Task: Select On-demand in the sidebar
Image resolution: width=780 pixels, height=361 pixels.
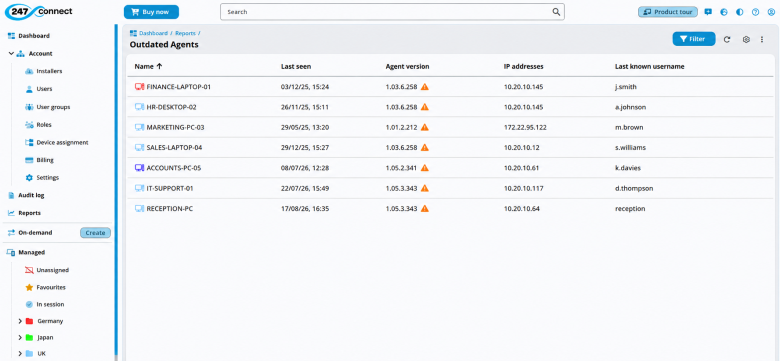Action: (x=30, y=233)
